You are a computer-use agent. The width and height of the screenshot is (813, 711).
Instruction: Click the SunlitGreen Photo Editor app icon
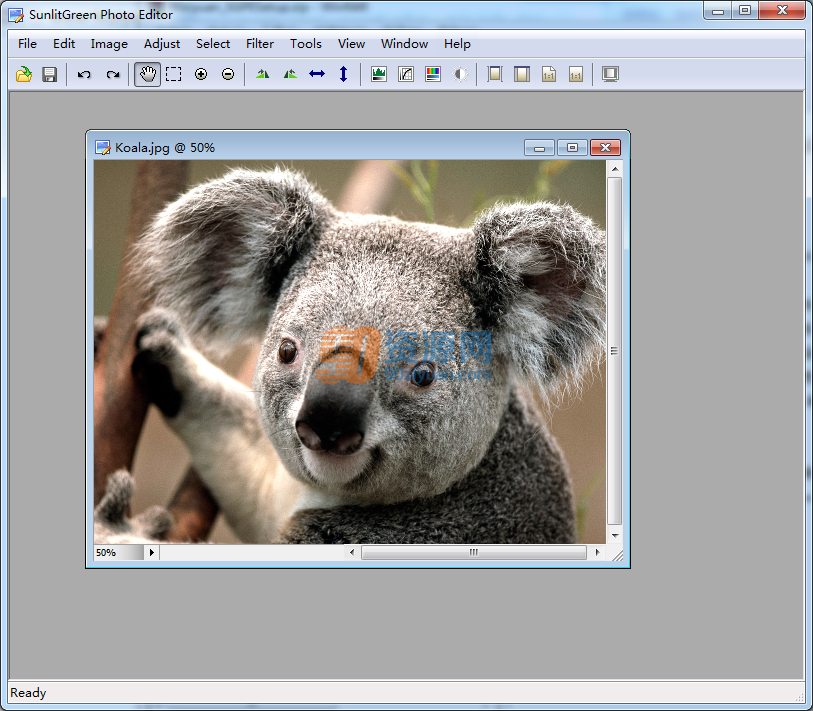click(x=16, y=16)
